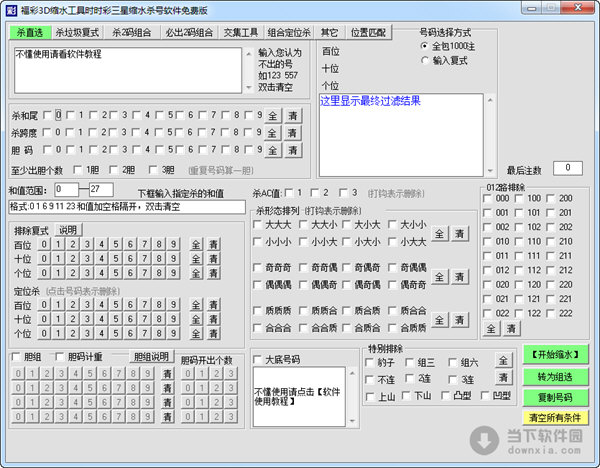Screen dimensions: 600x468
Task: Check the 大大大 pattern box
Action: point(258,225)
